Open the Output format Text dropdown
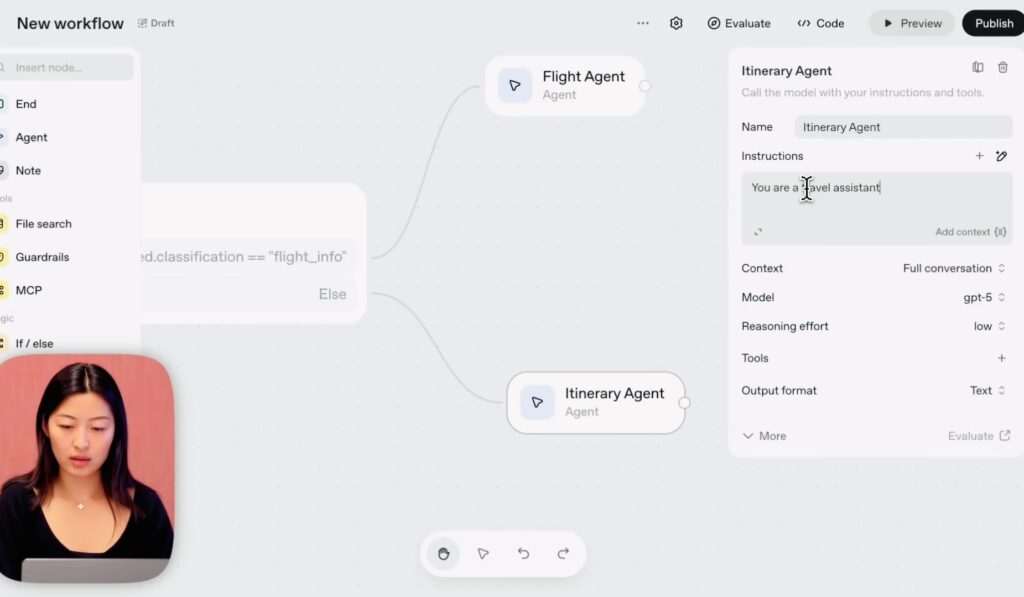The width and height of the screenshot is (1024, 597). tap(987, 390)
